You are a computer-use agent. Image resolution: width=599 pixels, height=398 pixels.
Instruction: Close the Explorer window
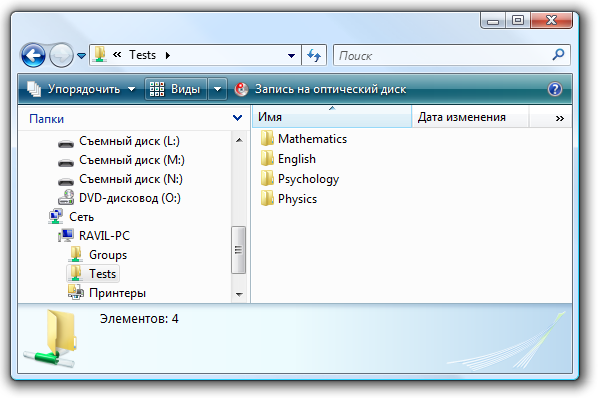point(551,20)
